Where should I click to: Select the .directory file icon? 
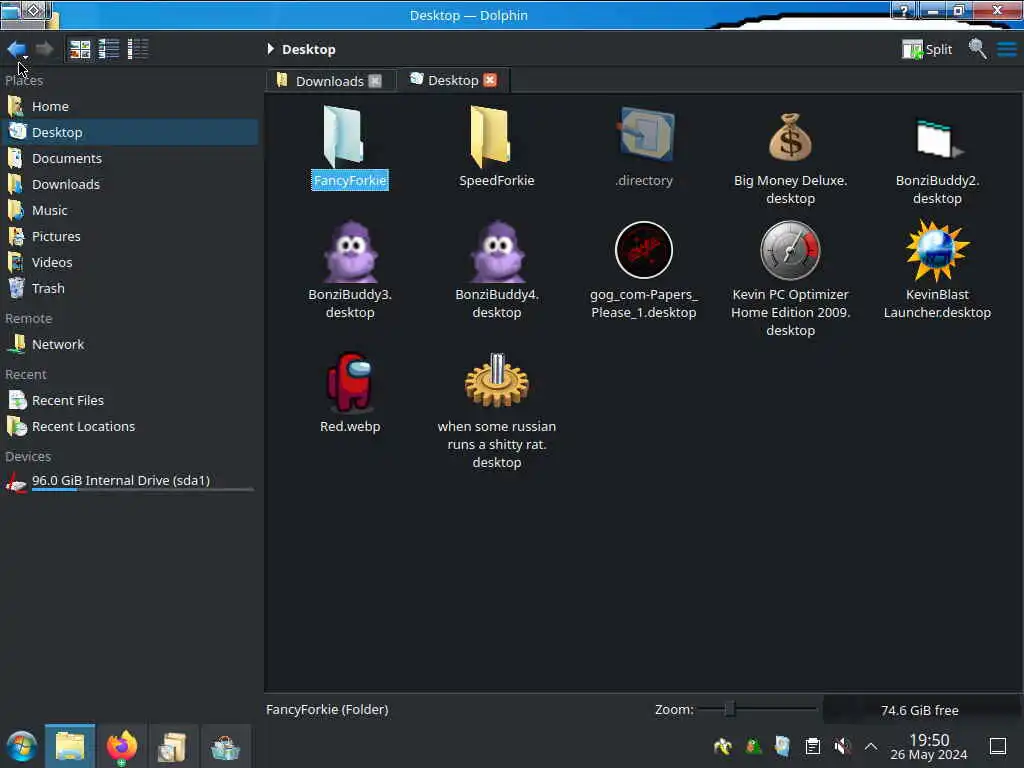click(645, 135)
